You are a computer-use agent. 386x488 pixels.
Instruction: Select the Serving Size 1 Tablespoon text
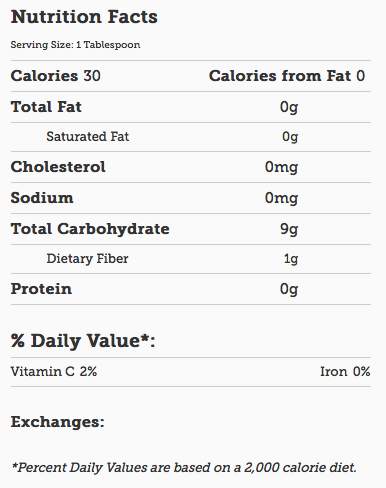coord(75,45)
